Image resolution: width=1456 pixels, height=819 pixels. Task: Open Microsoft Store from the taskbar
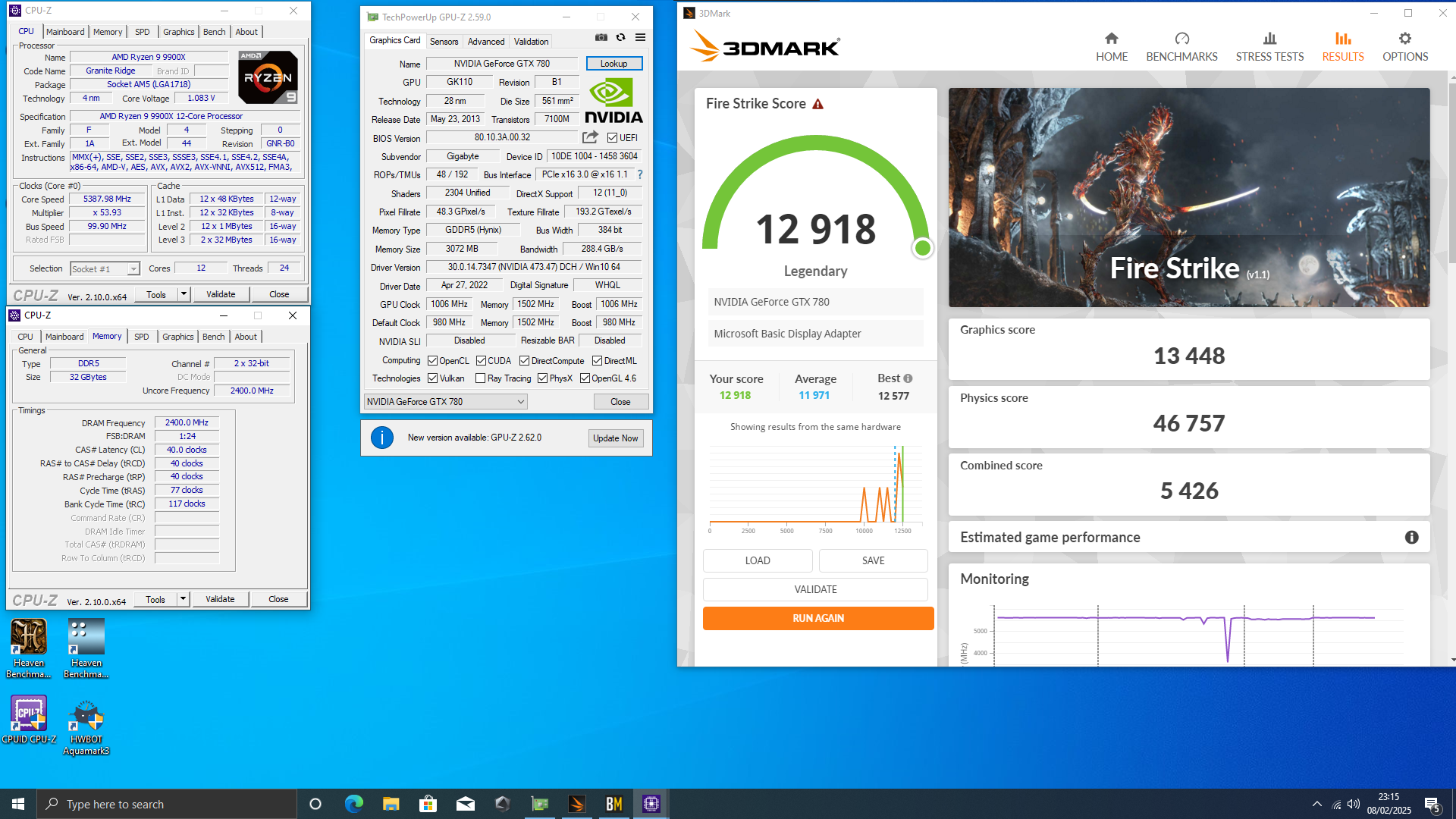coord(428,804)
